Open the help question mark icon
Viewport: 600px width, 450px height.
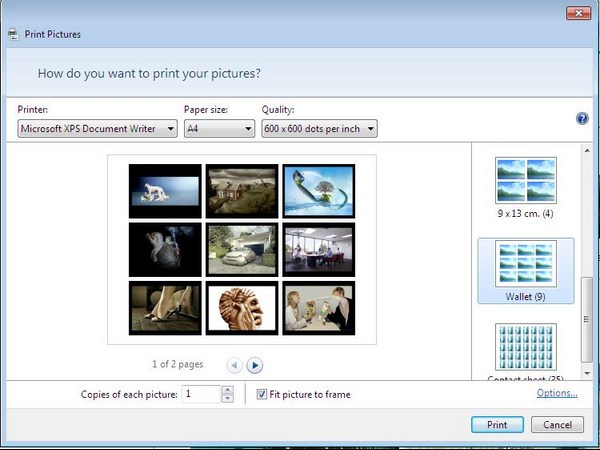(582, 119)
